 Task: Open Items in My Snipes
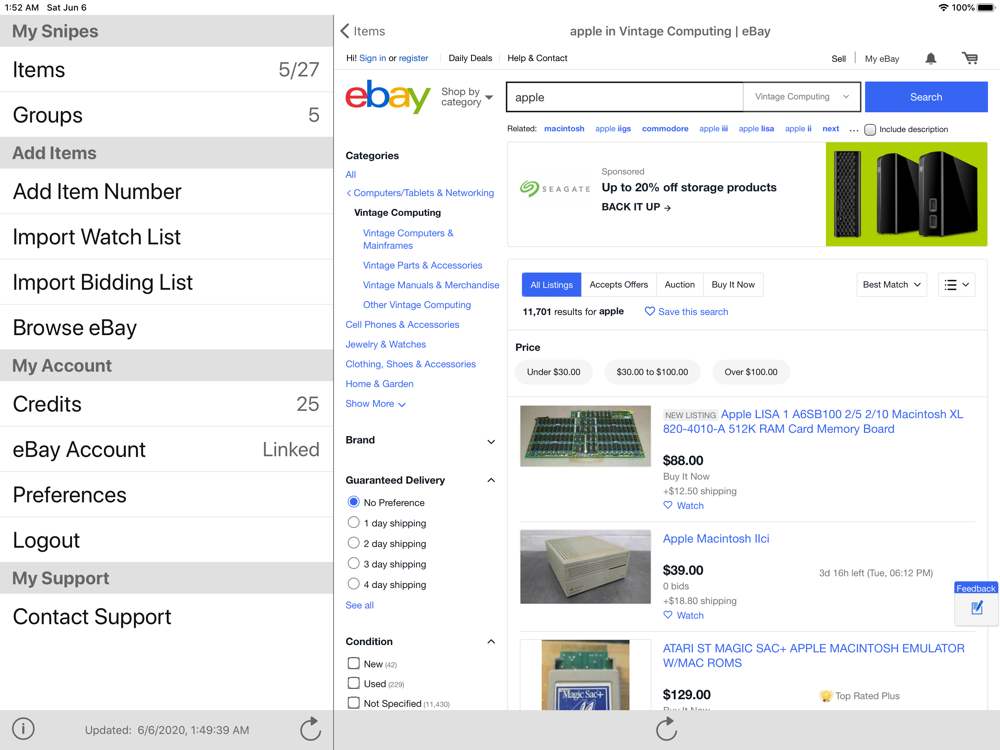166,70
